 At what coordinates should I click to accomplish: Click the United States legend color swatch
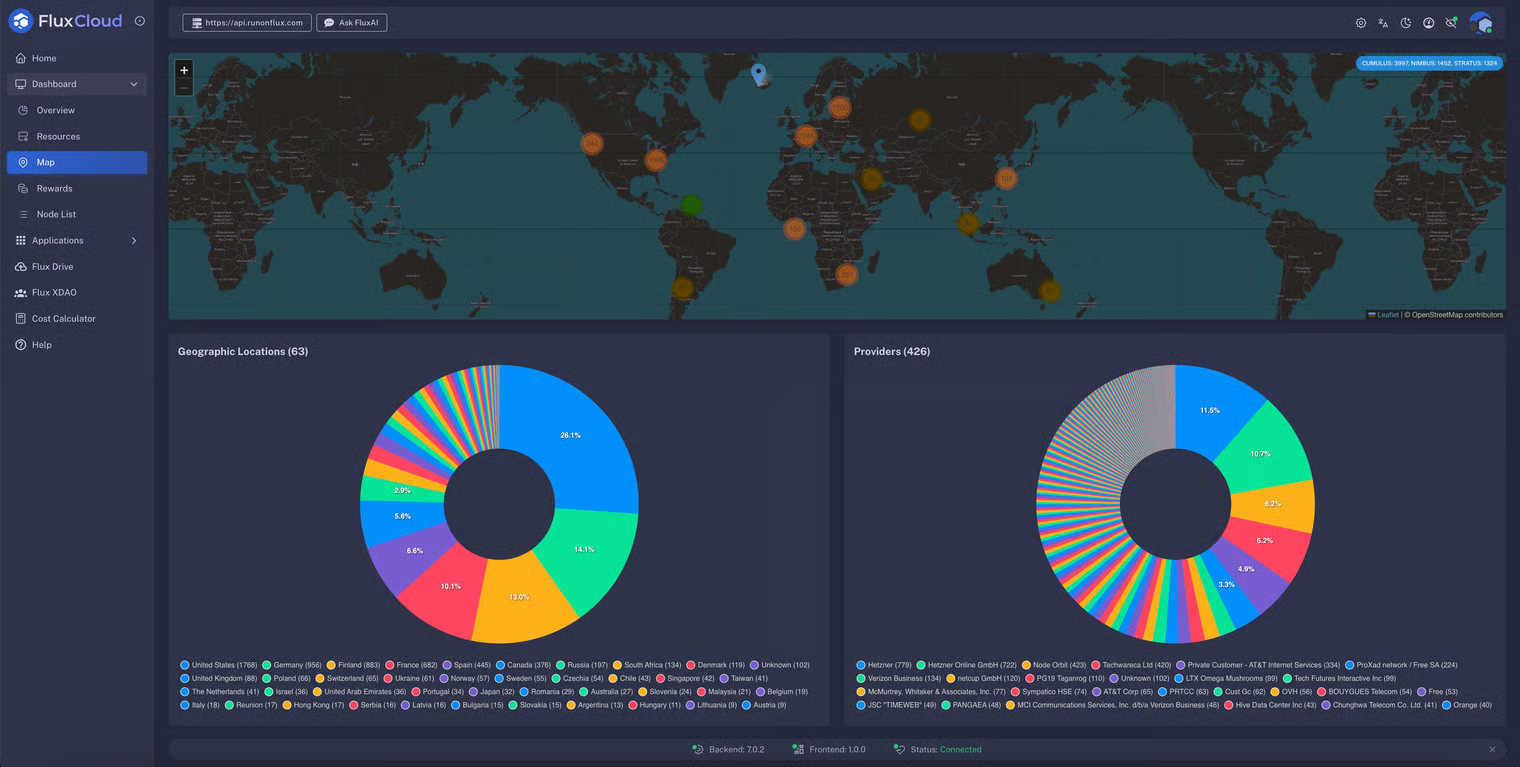[185, 665]
